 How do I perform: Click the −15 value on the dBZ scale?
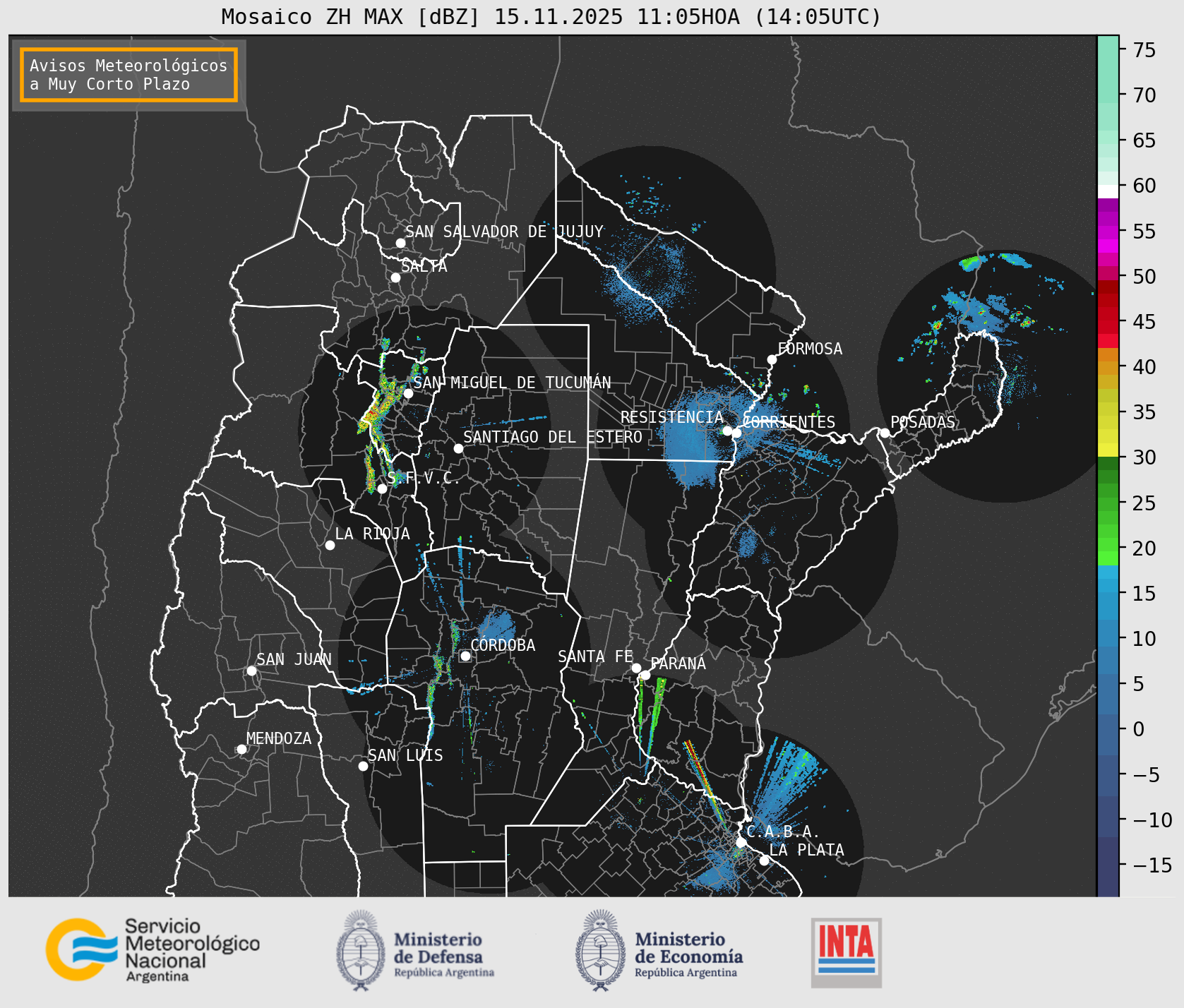point(1152,865)
